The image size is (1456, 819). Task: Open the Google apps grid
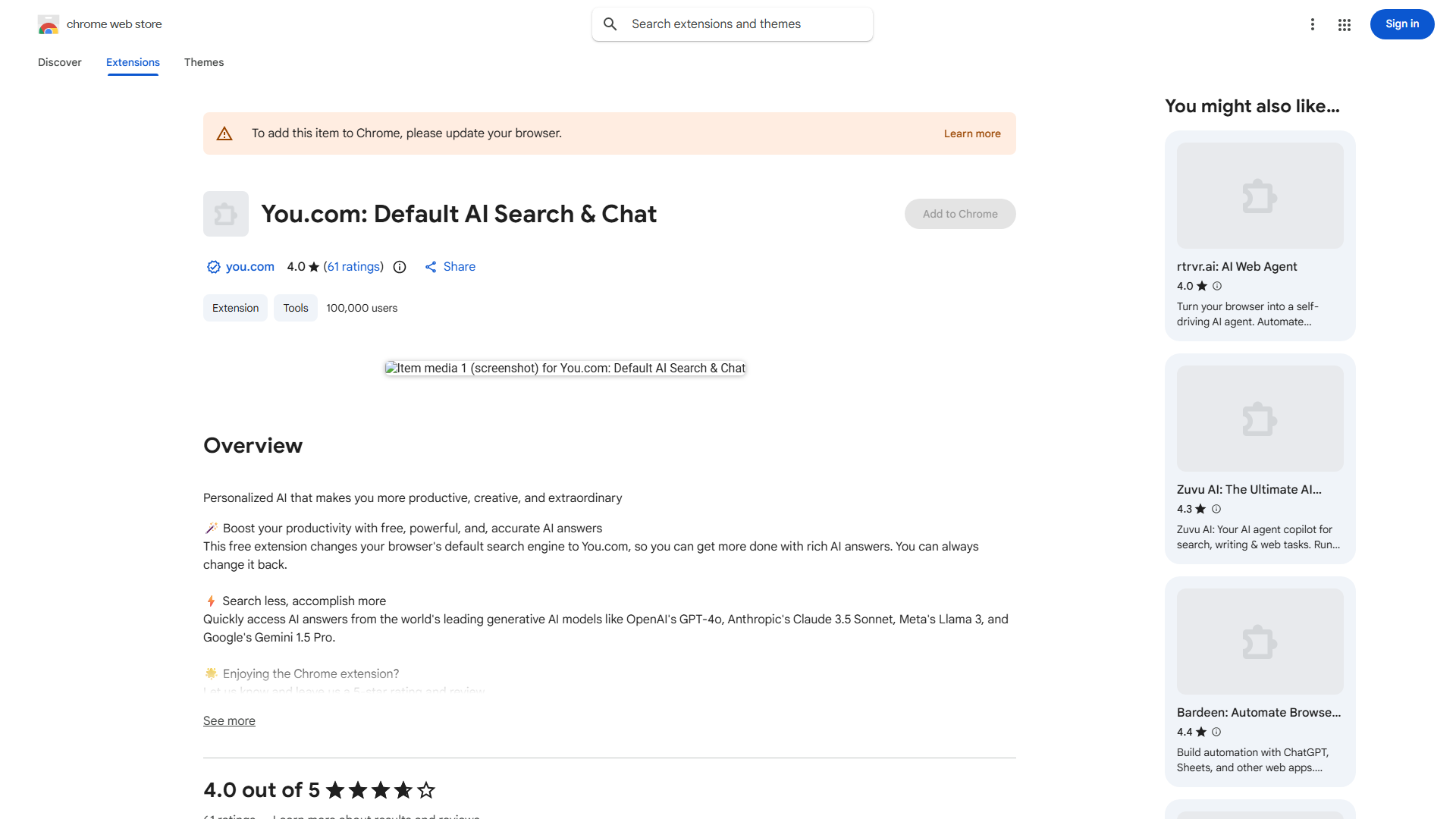pyautogui.click(x=1345, y=25)
